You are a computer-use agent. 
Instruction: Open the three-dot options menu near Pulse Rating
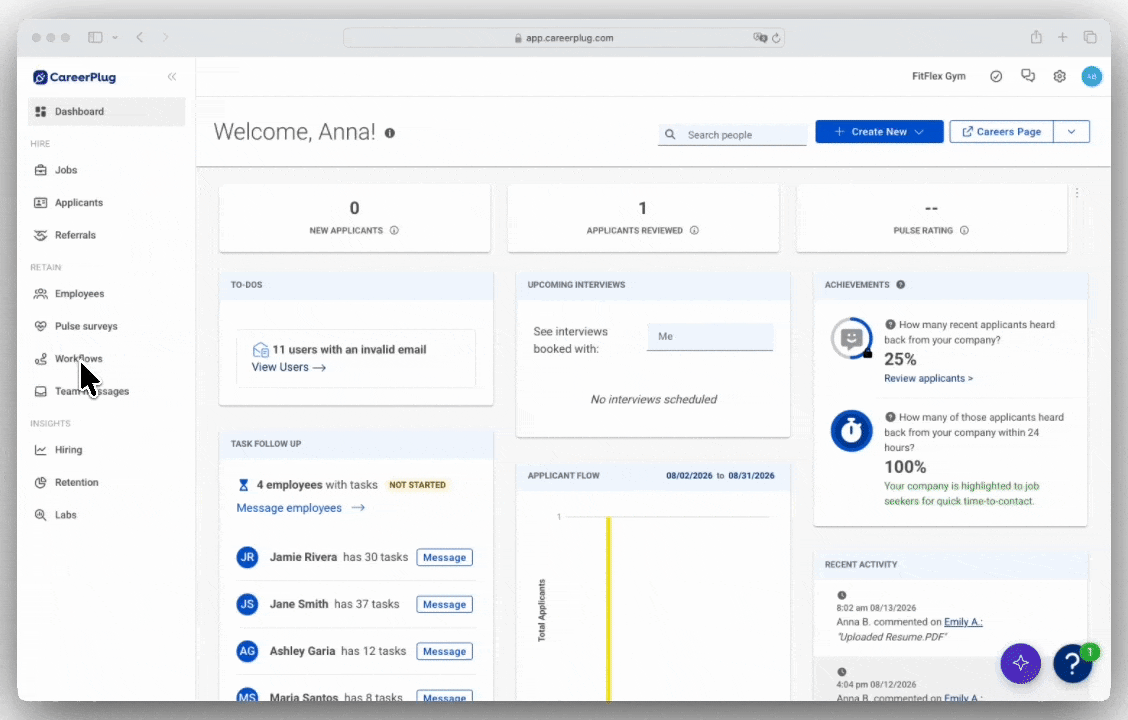1077,193
